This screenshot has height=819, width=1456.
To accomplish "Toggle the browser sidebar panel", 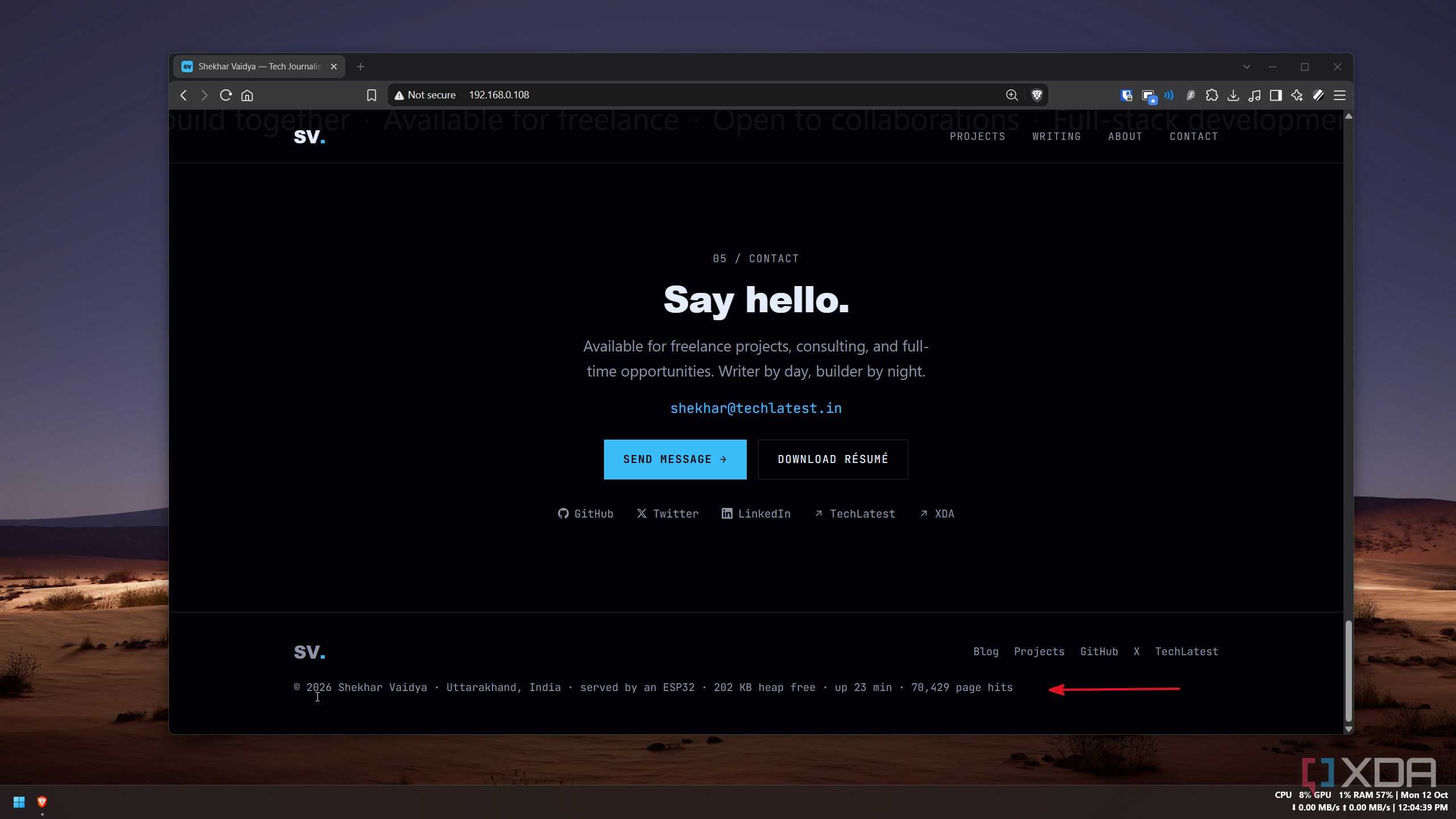I will coord(1276,95).
